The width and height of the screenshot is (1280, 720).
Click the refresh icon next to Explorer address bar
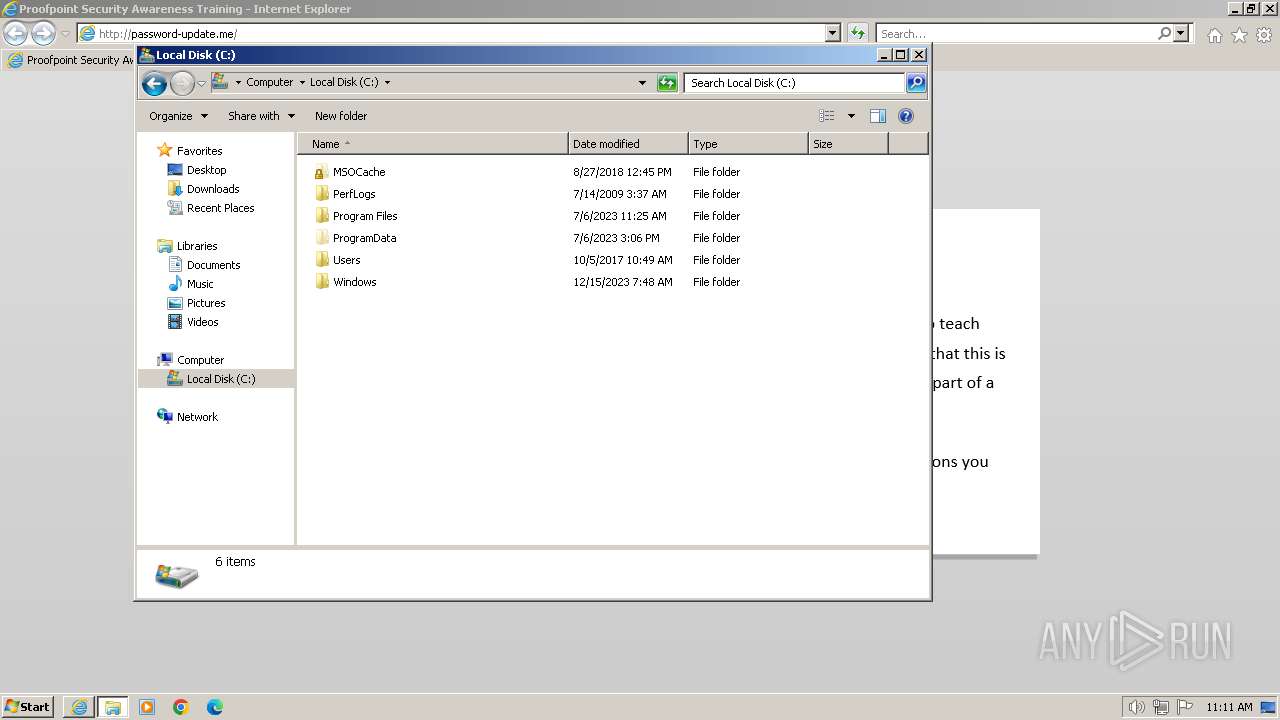tap(667, 83)
